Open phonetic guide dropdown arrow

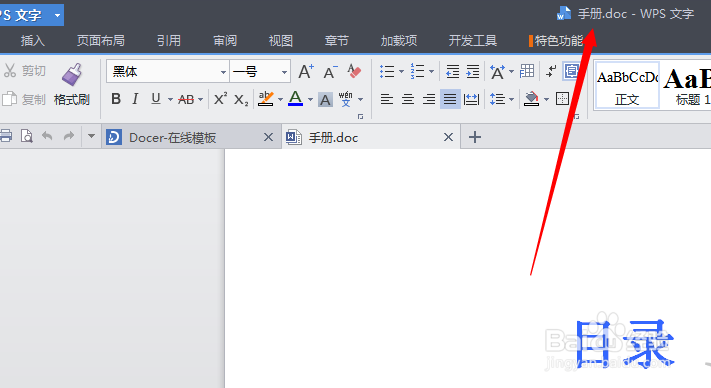point(360,99)
